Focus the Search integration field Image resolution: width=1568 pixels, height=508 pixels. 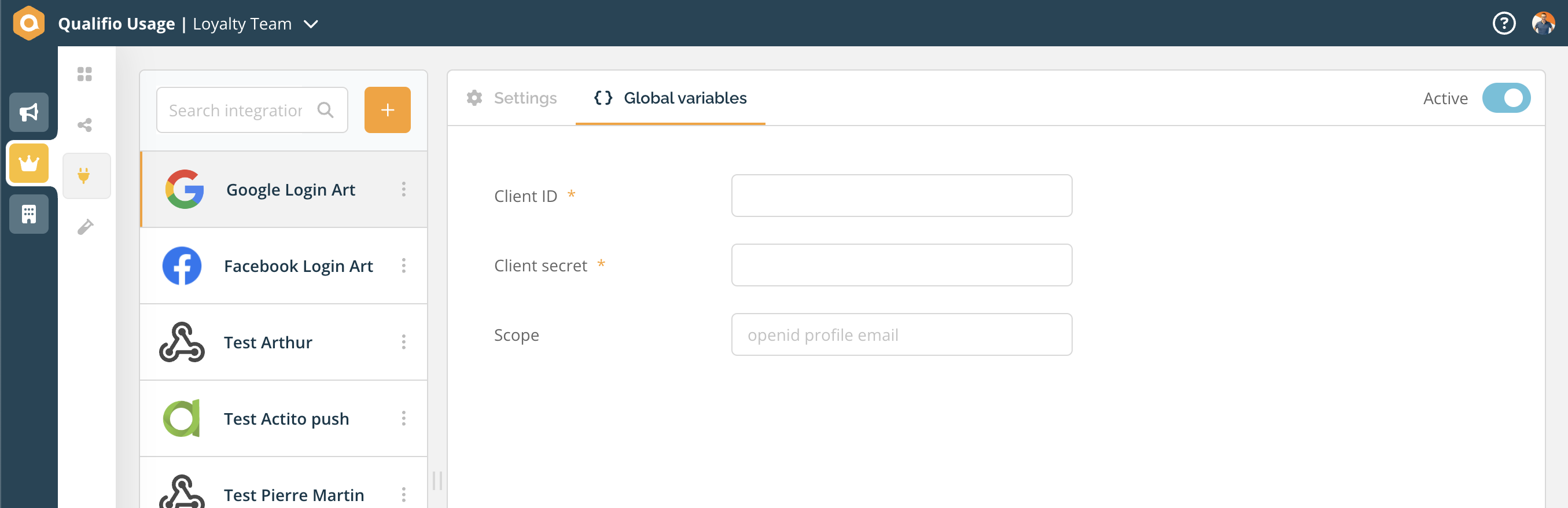pyautogui.click(x=252, y=109)
